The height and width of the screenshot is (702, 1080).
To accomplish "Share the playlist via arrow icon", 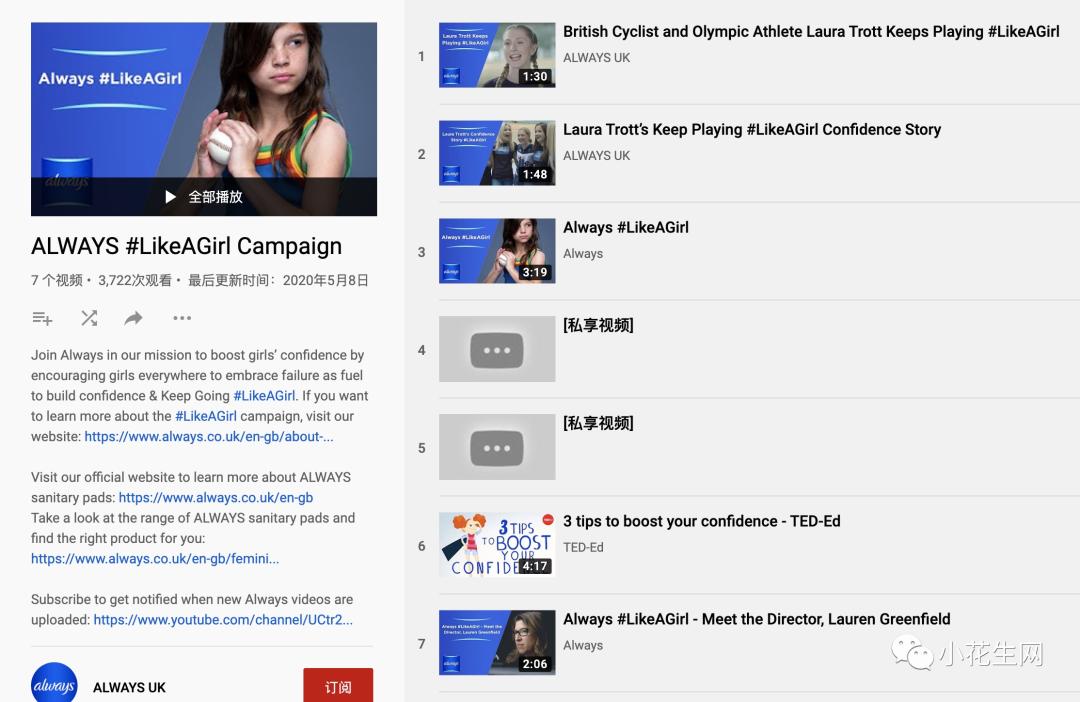I will [x=134, y=318].
